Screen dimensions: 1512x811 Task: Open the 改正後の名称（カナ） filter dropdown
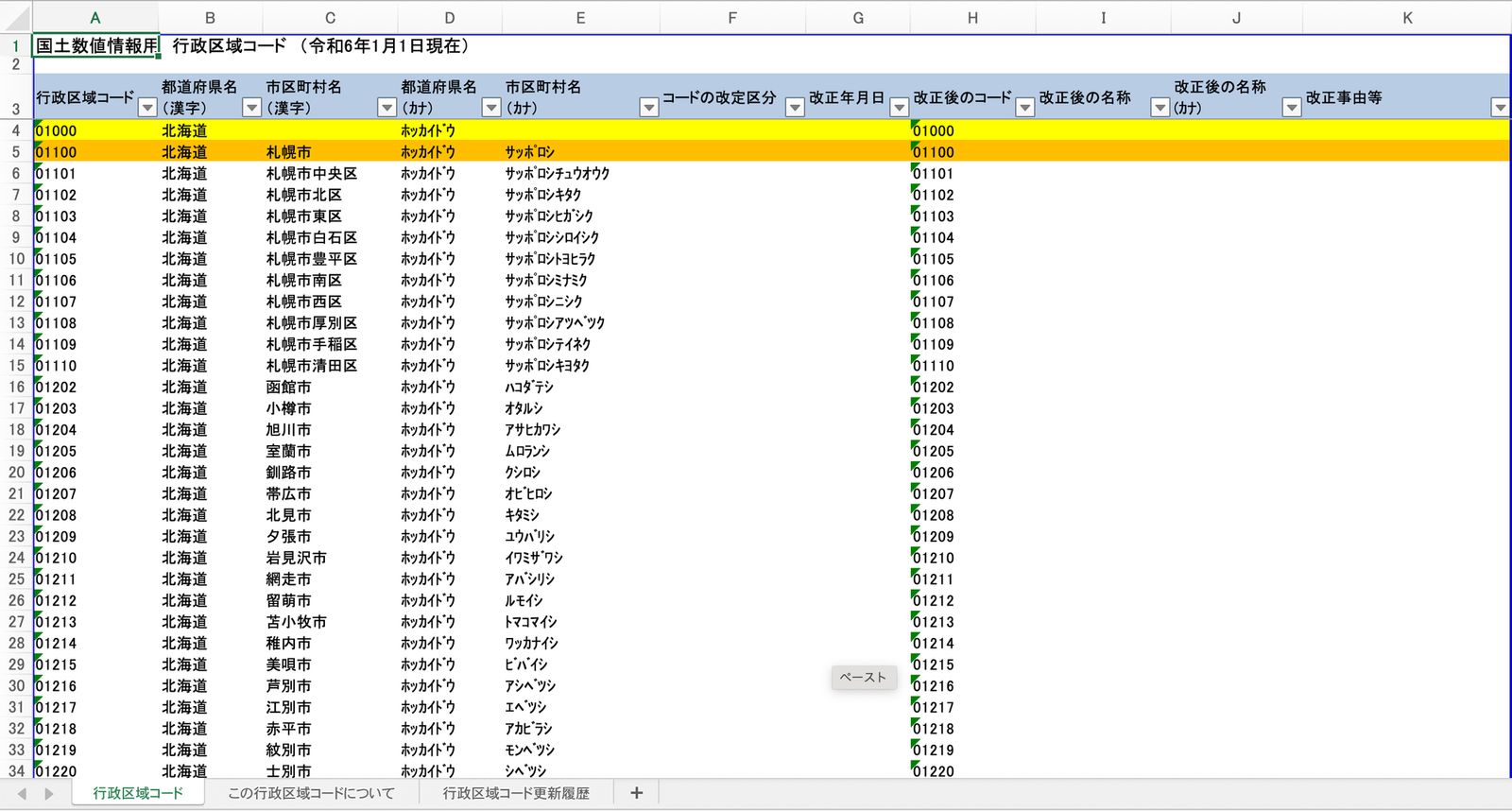tap(1291, 108)
